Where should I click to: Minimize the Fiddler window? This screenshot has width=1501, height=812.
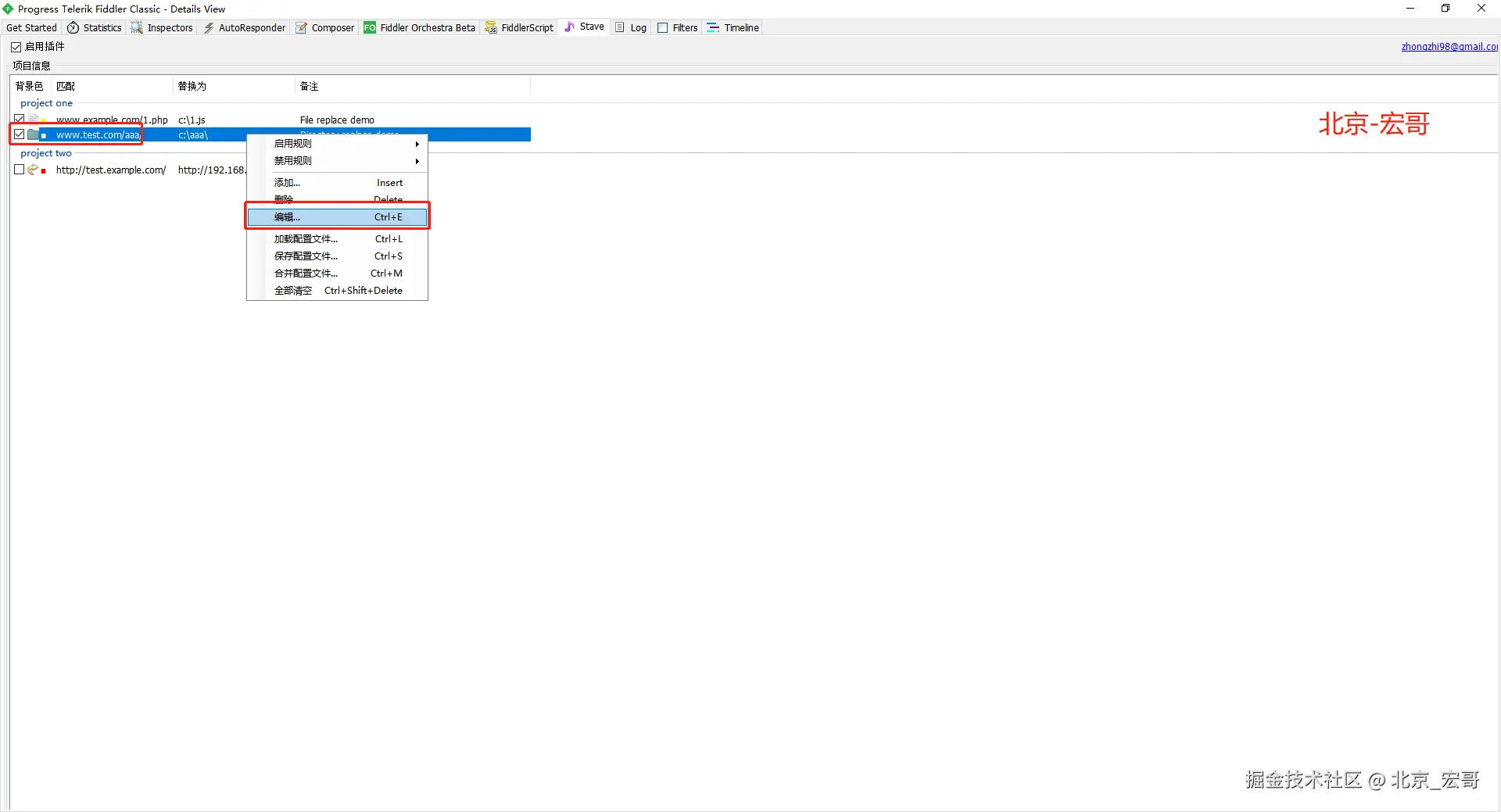point(1410,9)
